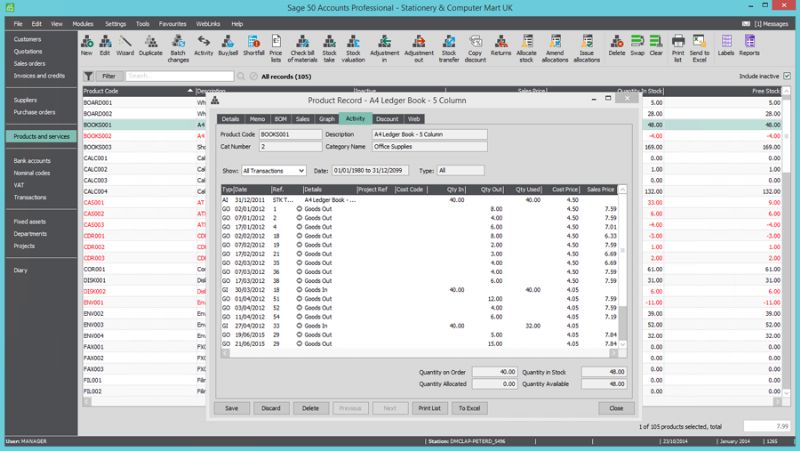This screenshot has height=451, width=800.
Task: Click the Delete button in Product Record
Action: 310,408
